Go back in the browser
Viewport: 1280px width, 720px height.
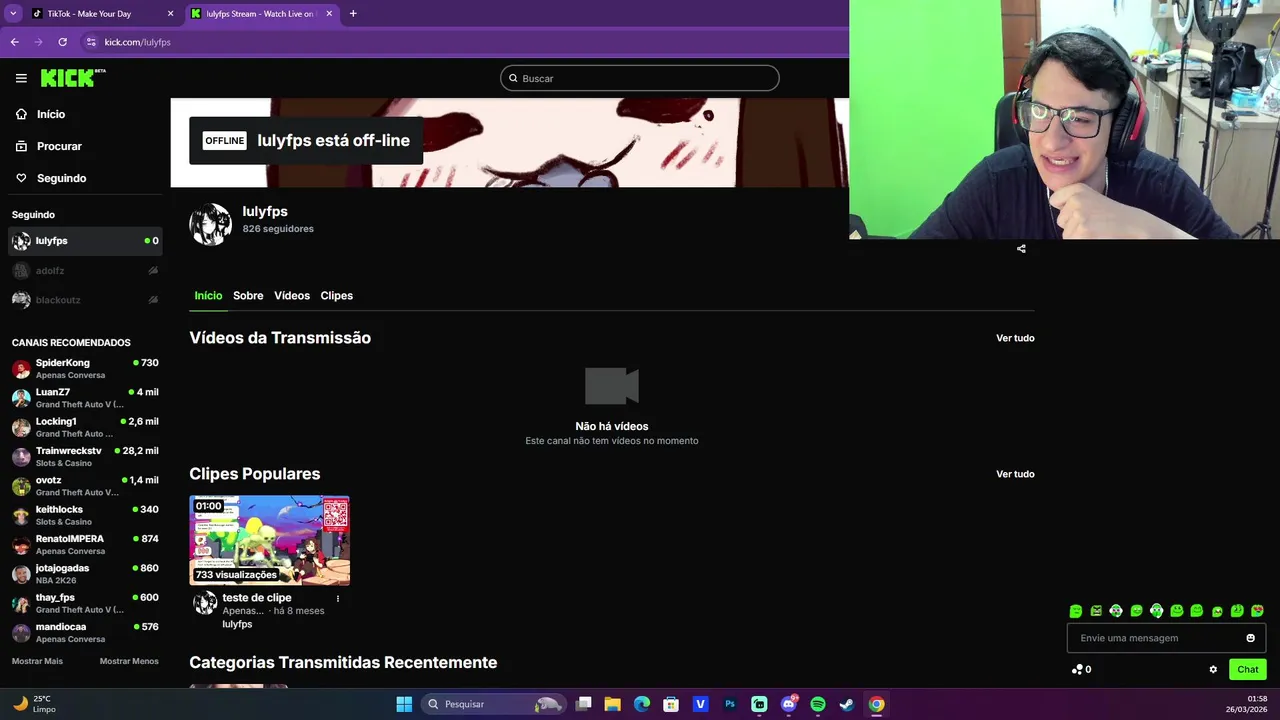pos(14,42)
